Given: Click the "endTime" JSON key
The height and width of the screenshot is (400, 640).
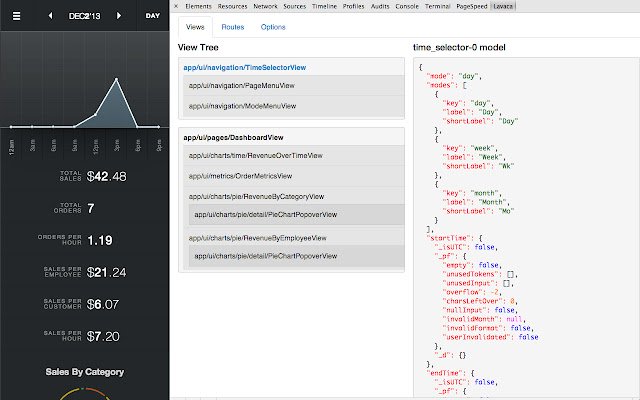Looking at the screenshot, I should [x=446, y=373].
